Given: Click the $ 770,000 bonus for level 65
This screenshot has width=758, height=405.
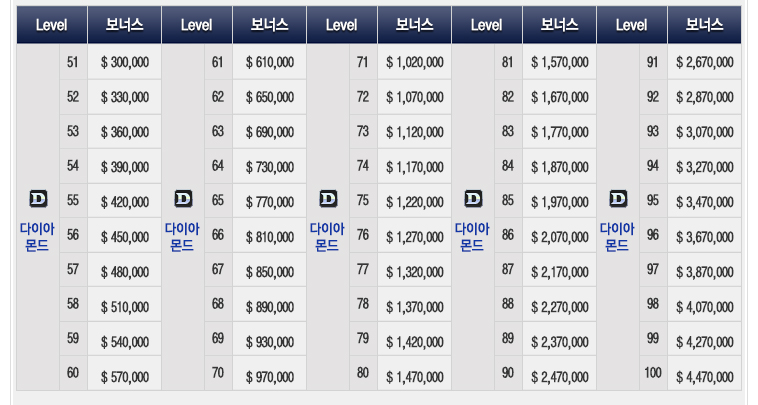Looking at the screenshot, I should [269, 201].
